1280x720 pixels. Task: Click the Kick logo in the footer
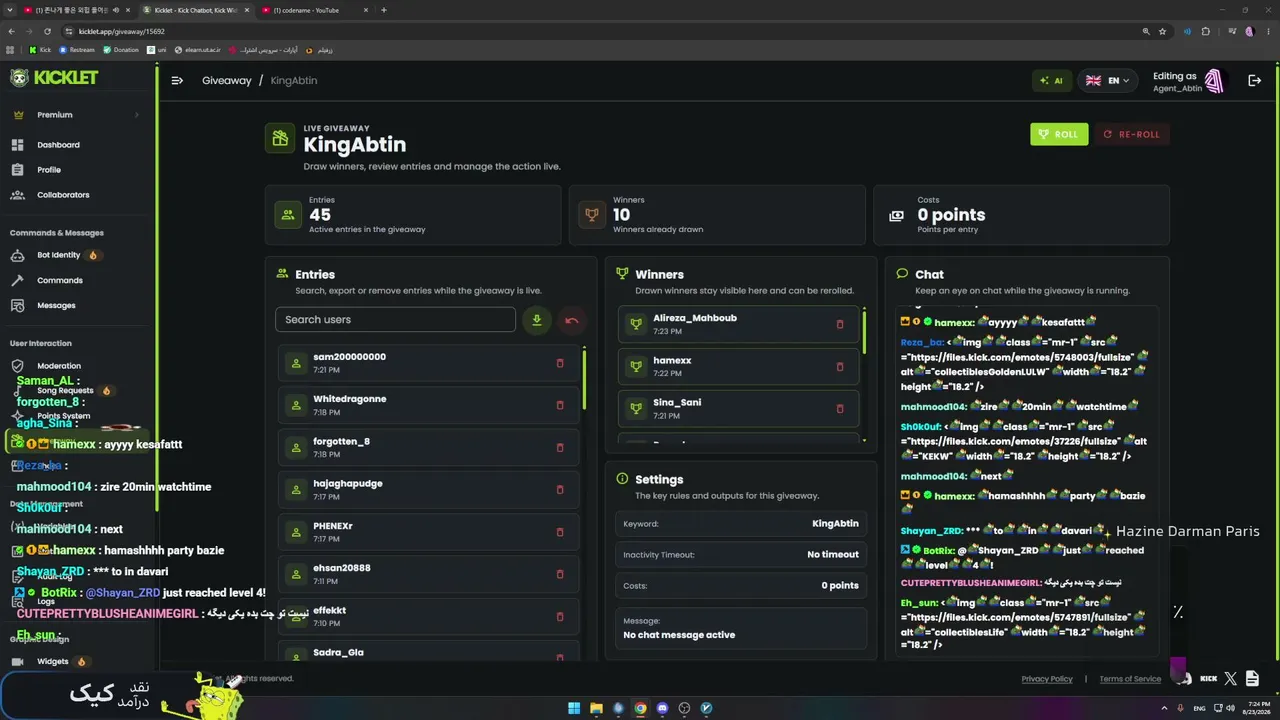[1208, 679]
